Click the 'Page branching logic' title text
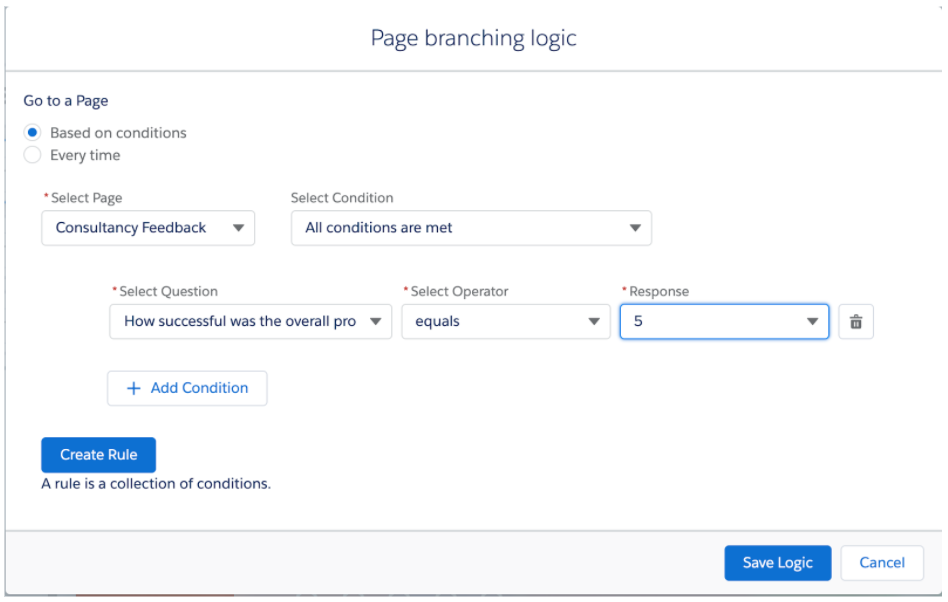This screenshot has width=948, height=602. point(473,38)
